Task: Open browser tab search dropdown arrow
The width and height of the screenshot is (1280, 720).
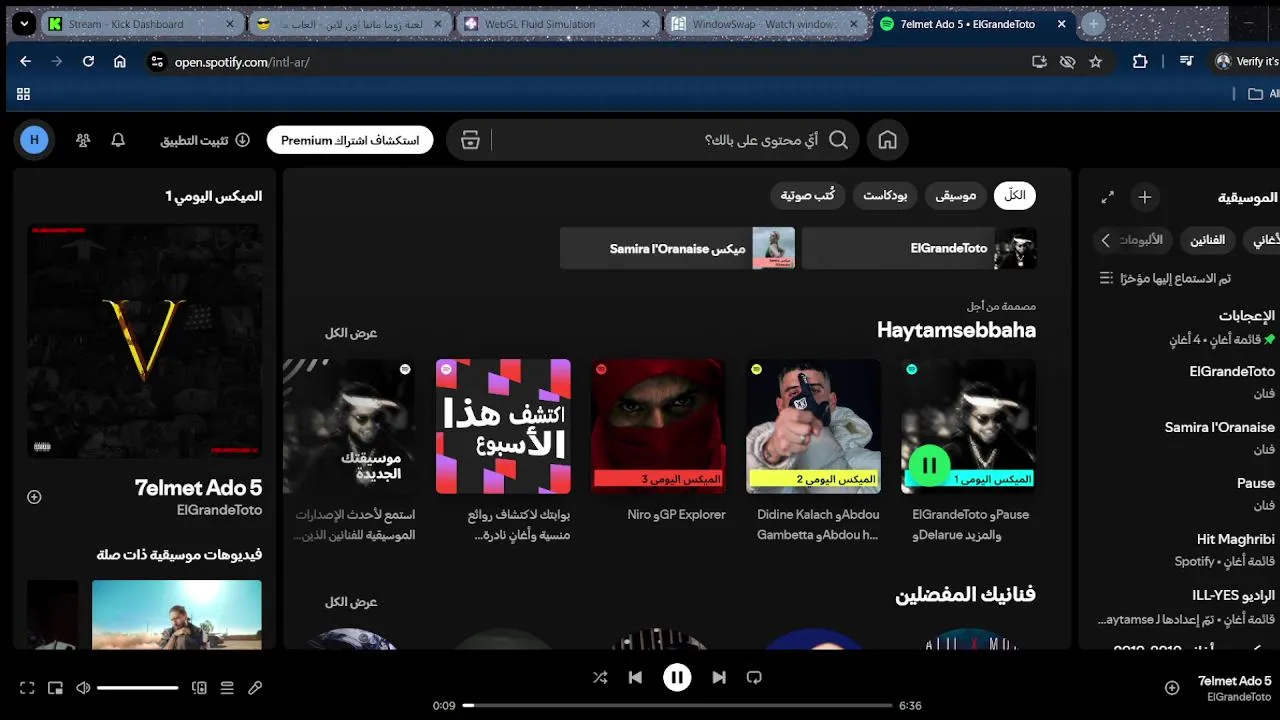Action: [x=23, y=24]
